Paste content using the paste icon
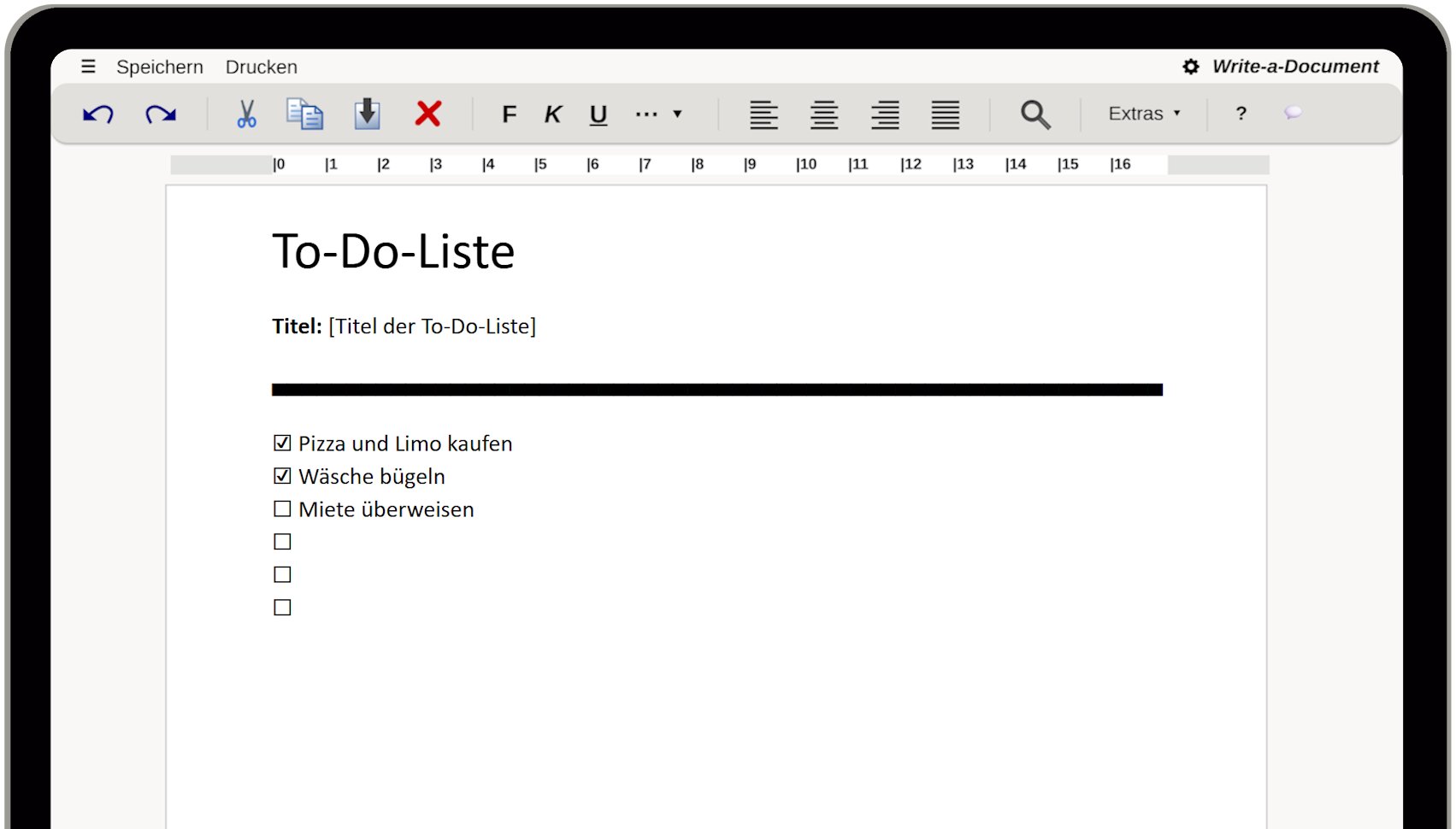The height and width of the screenshot is (829, 1456). tap(367, 114)
